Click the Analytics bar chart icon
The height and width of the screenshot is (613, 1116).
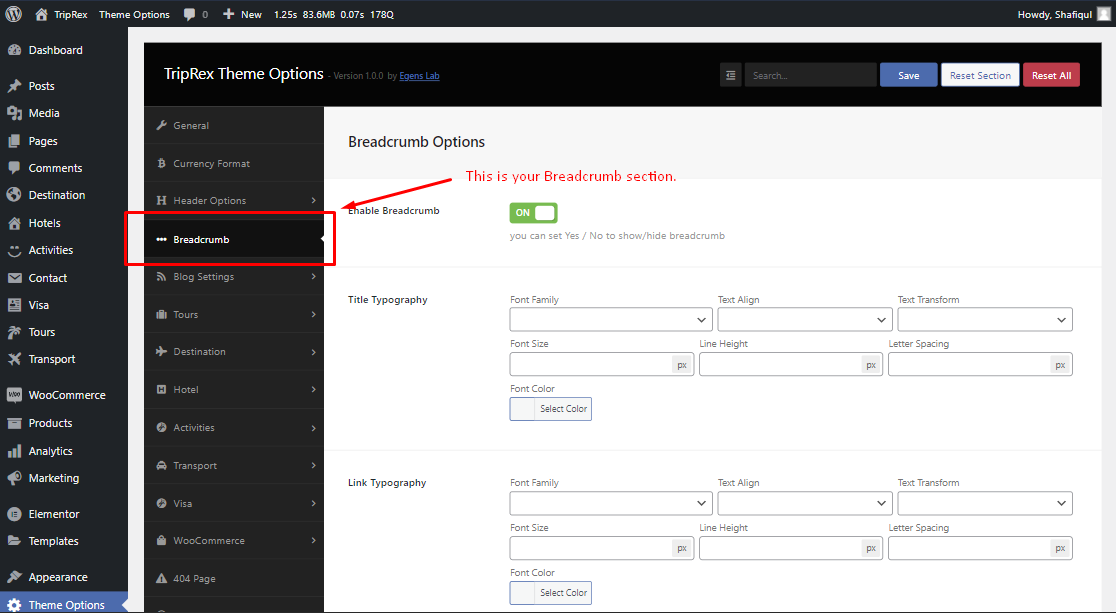[14, 451]
